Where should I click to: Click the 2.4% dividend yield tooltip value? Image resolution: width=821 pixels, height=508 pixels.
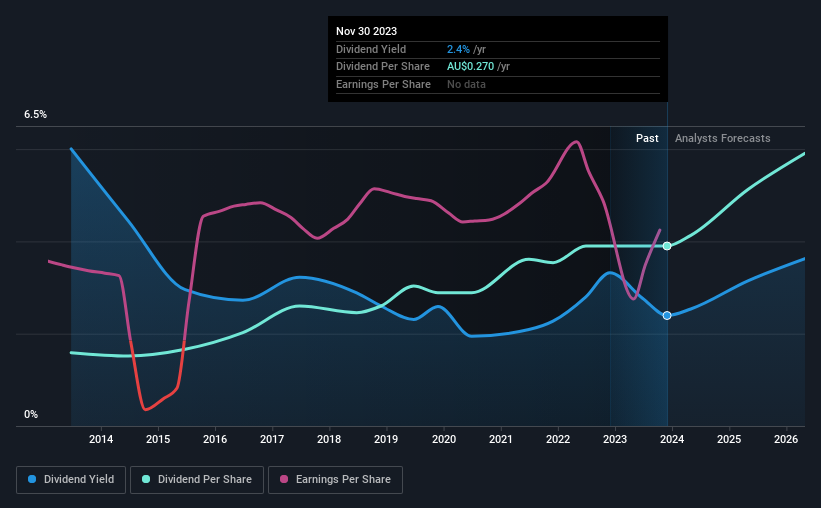pos(458,49)
